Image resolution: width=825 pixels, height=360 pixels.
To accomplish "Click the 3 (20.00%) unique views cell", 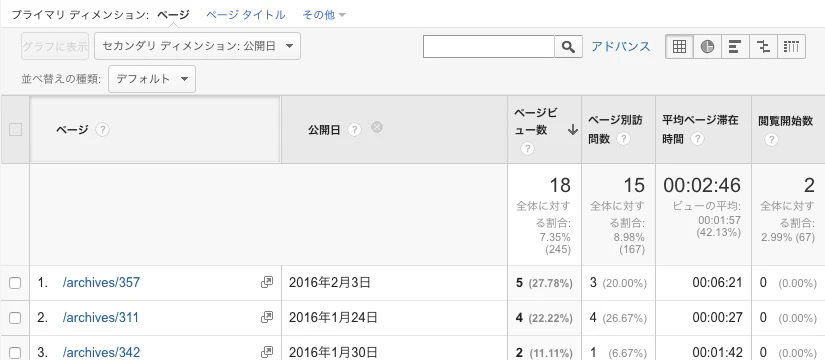I will [618, 283].
